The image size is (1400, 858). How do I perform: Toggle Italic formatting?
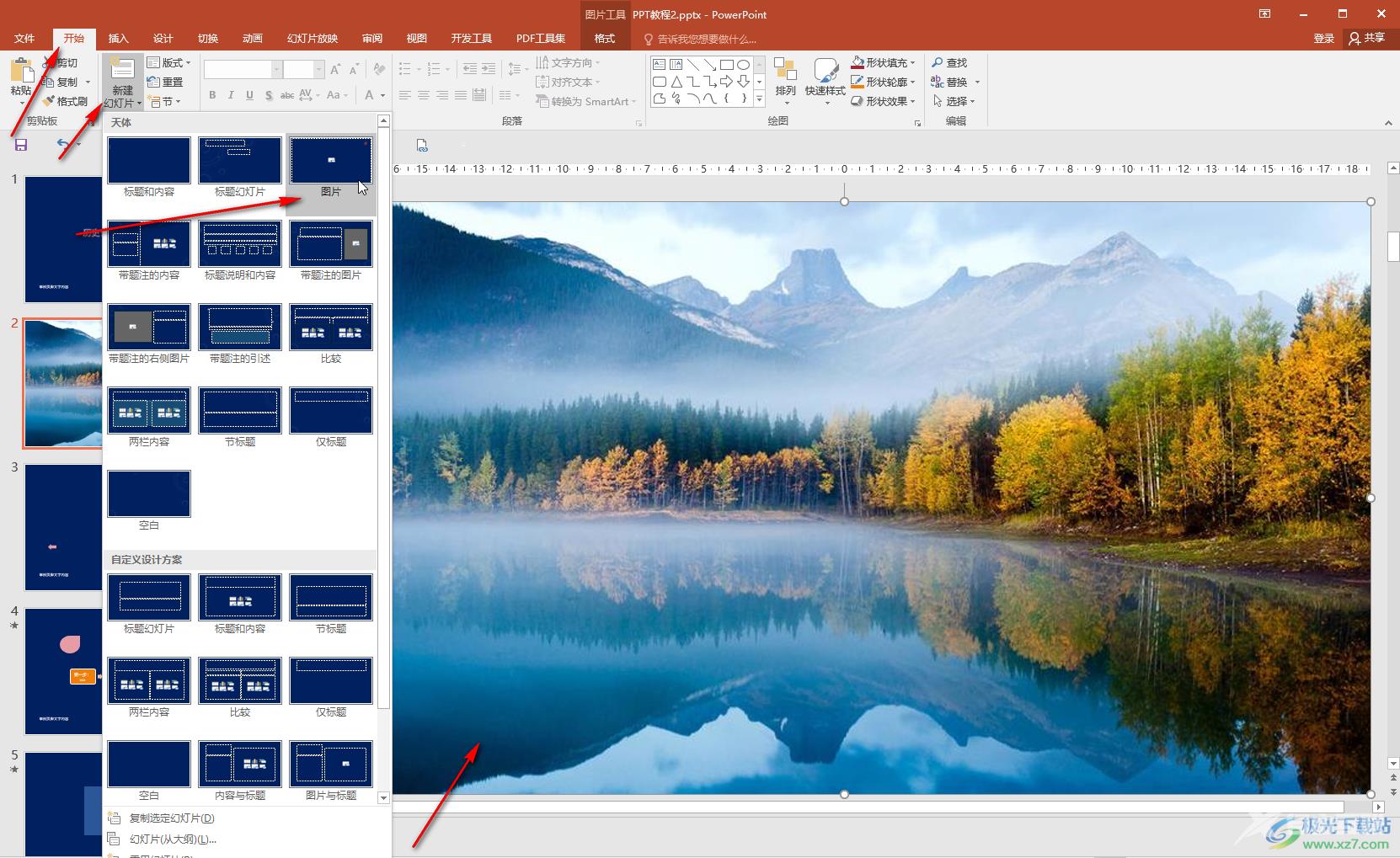[231, 95]
